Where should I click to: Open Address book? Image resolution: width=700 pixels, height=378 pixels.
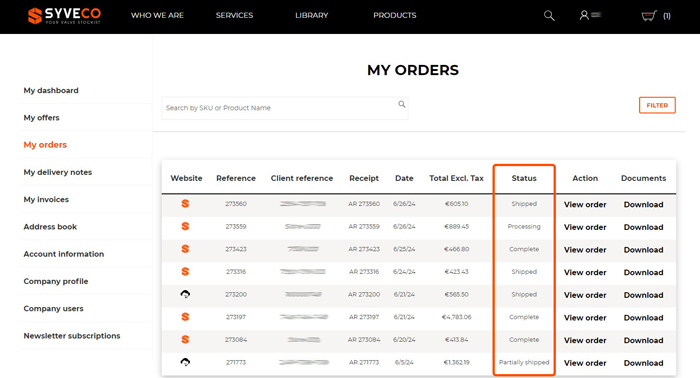(50, 227)
